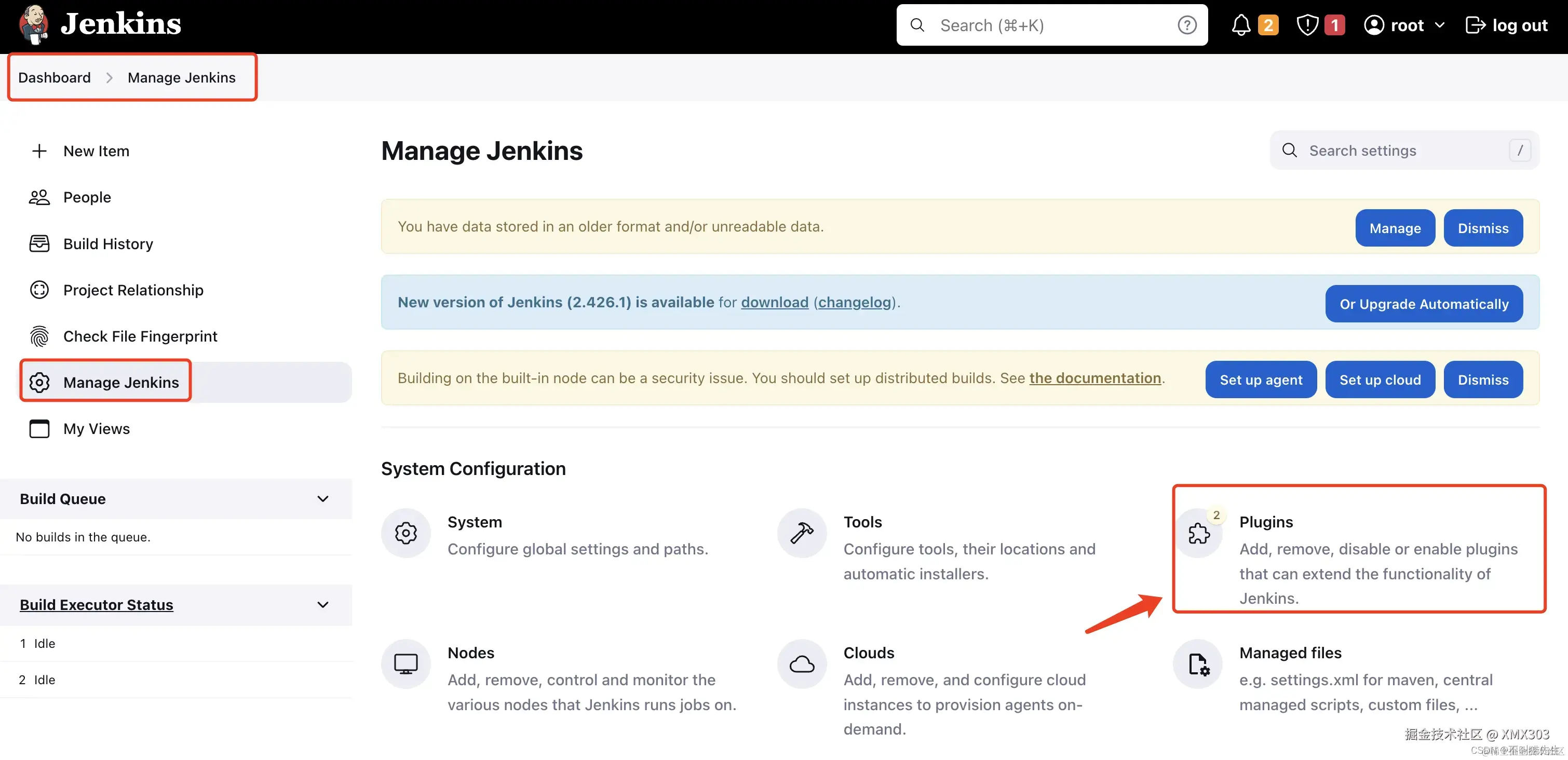Viewport: 1568px width, 760px height.
Task: Open the security shield warnings icon
Action: pyautogui.click(x=1307, y=25)
